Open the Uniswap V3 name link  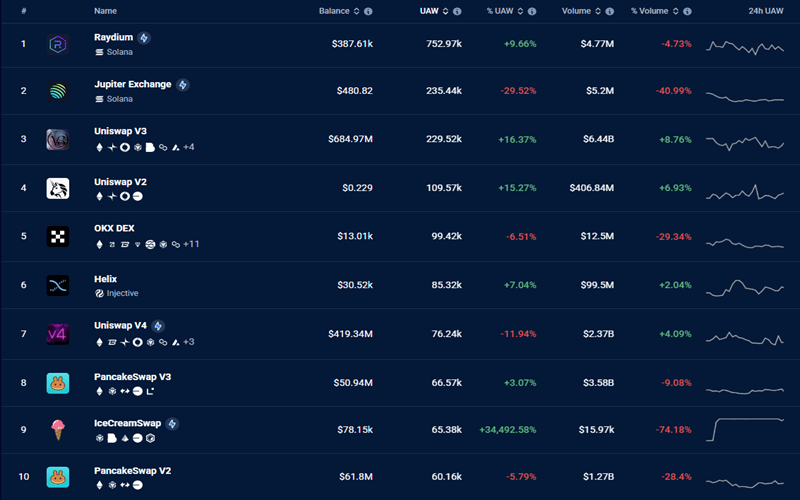[x=120, y=131]
